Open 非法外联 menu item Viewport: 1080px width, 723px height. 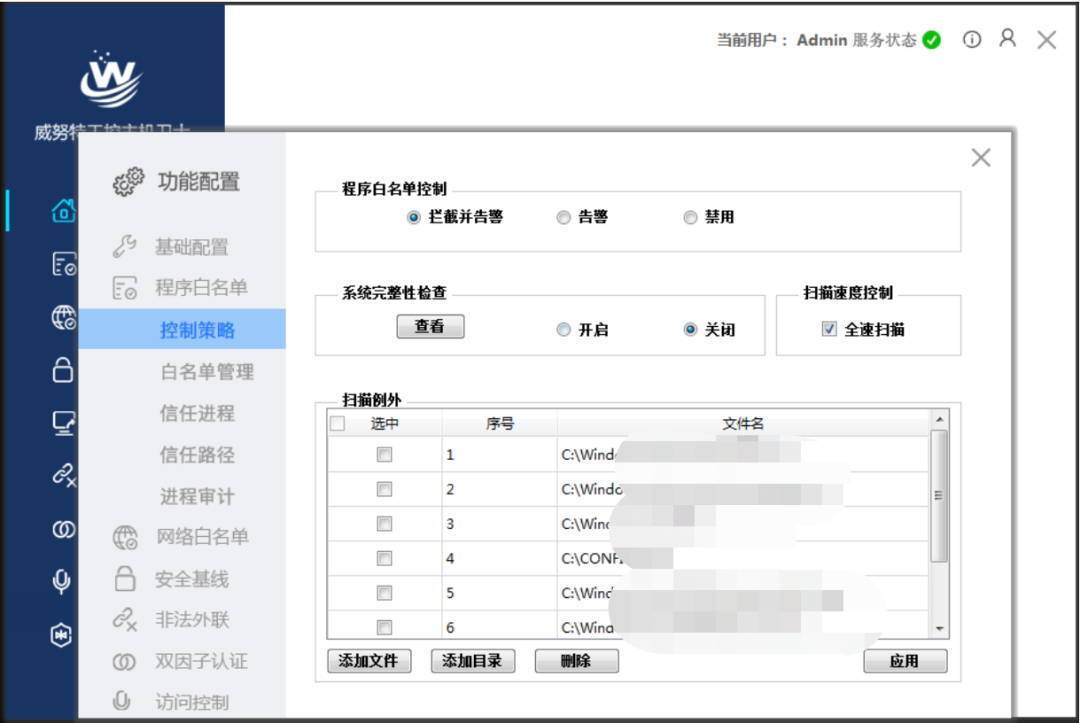point(192,620)
